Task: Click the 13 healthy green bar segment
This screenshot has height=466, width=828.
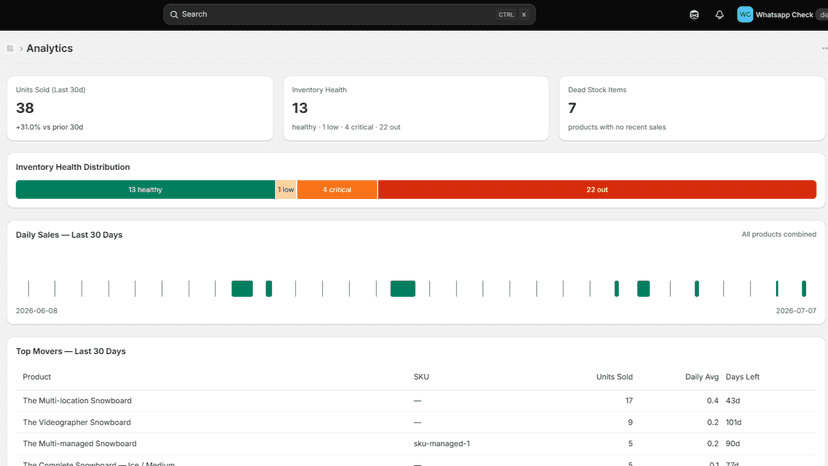Action: tap(145, 190)
